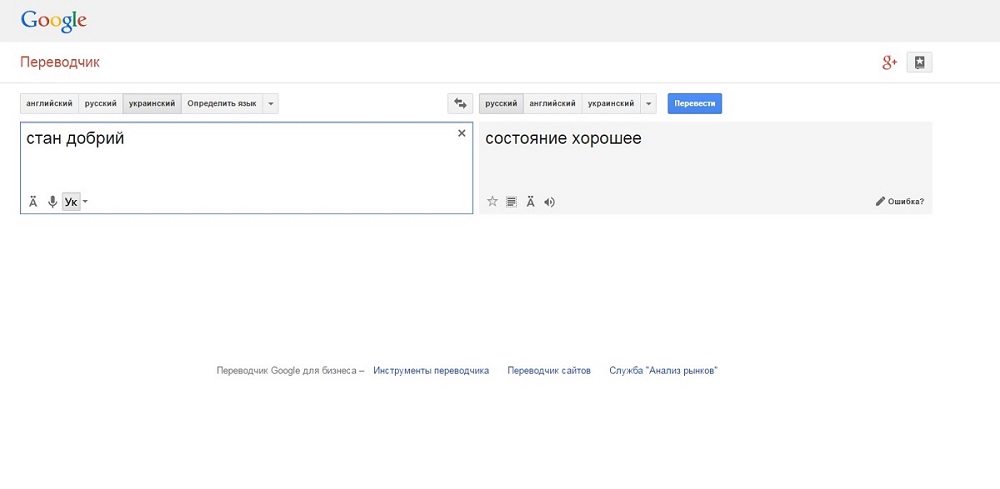Expand the target language dropdown arrow
The height and width of the screenshot is (489, 1000).
click(x=649, y=103)
